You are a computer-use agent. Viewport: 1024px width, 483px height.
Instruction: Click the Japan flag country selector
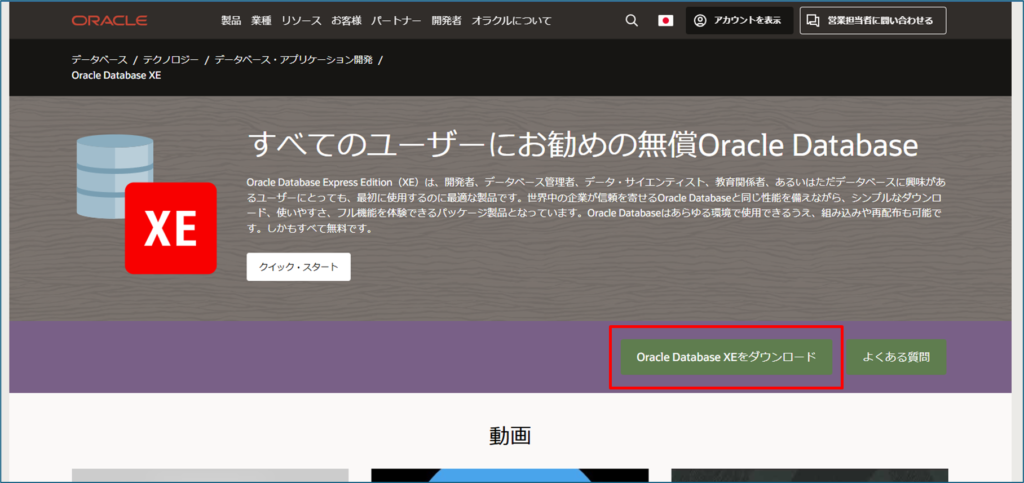pyautogui.click(x=665, y=20)
